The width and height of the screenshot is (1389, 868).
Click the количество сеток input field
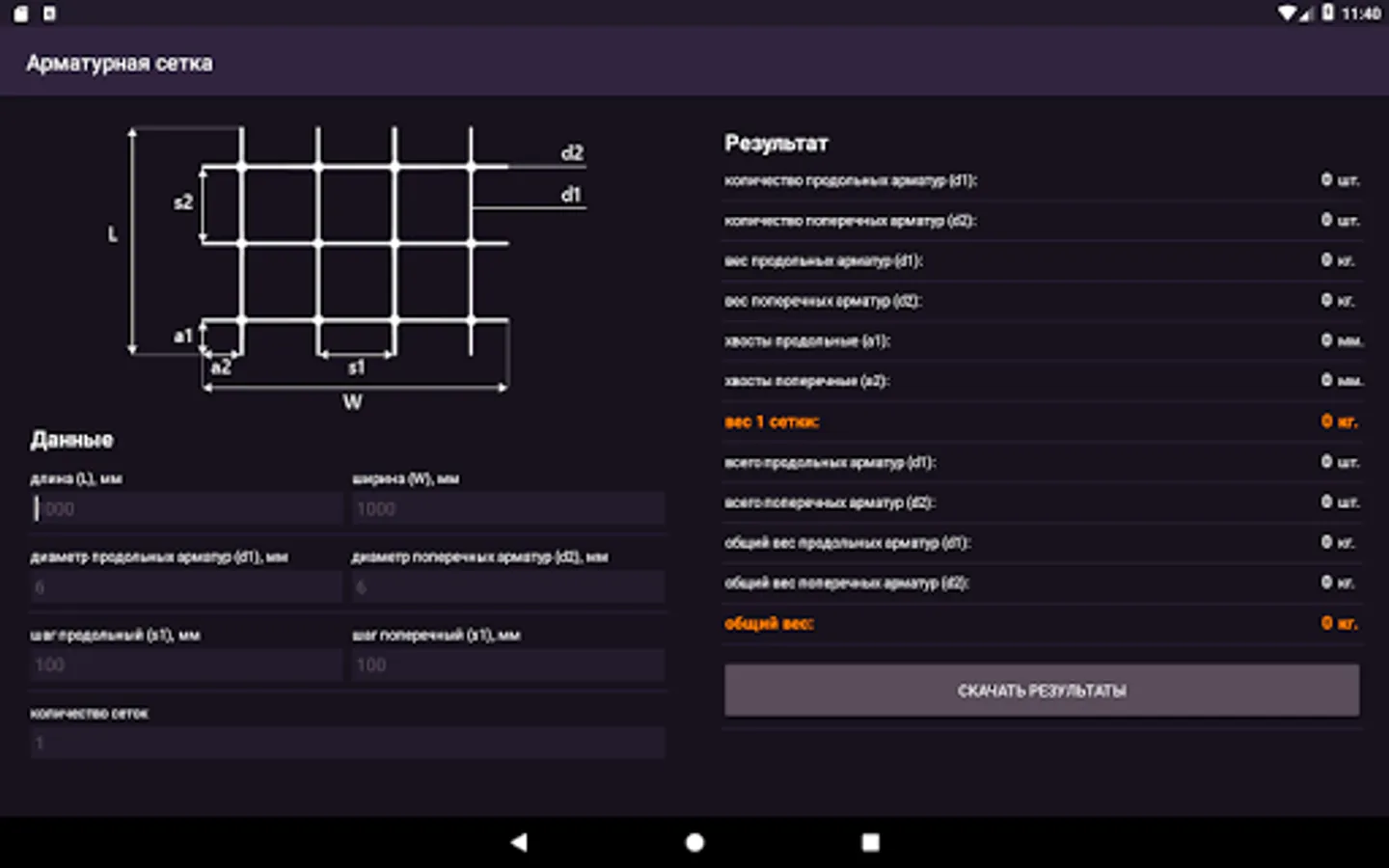pyautogui.click(x=347, y=743)
